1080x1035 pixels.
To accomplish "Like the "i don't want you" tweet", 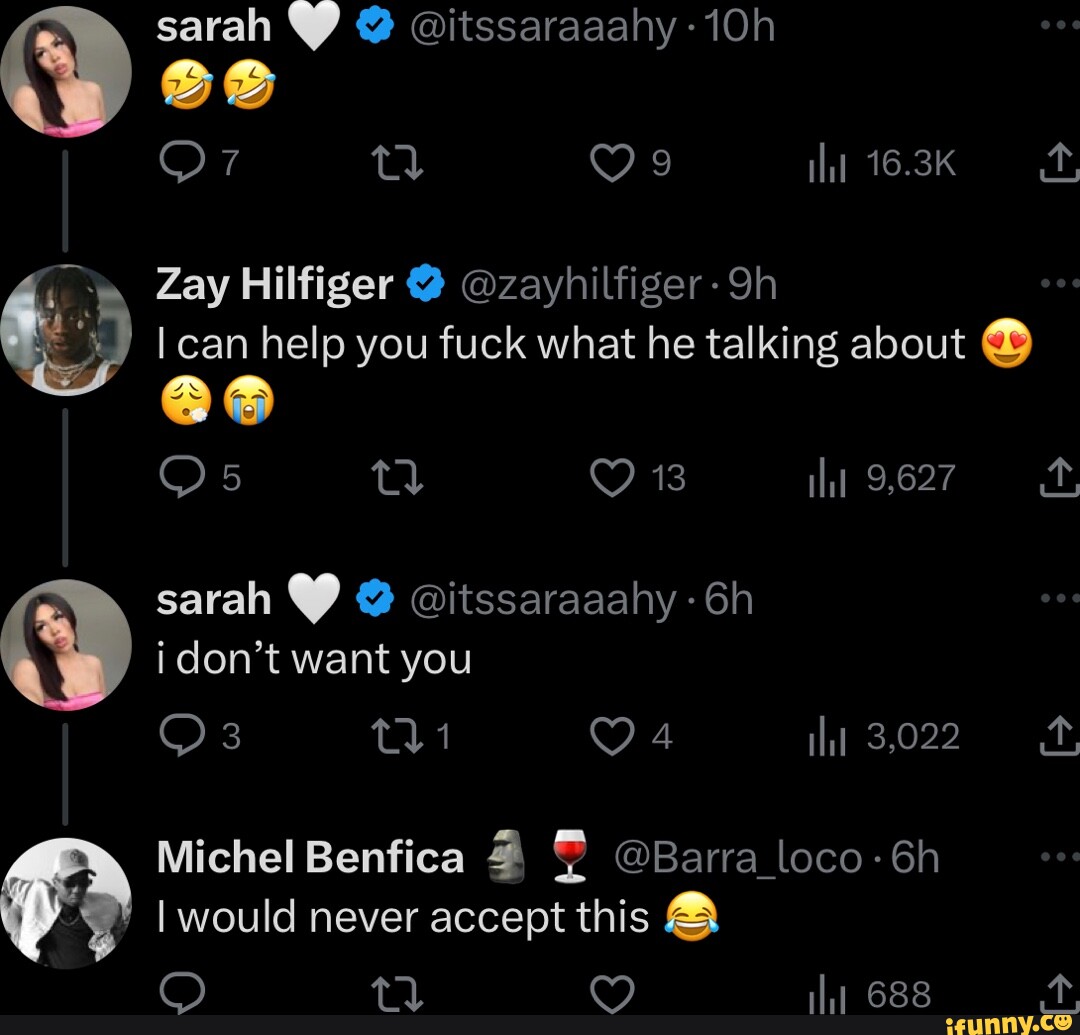I will 613,737.
